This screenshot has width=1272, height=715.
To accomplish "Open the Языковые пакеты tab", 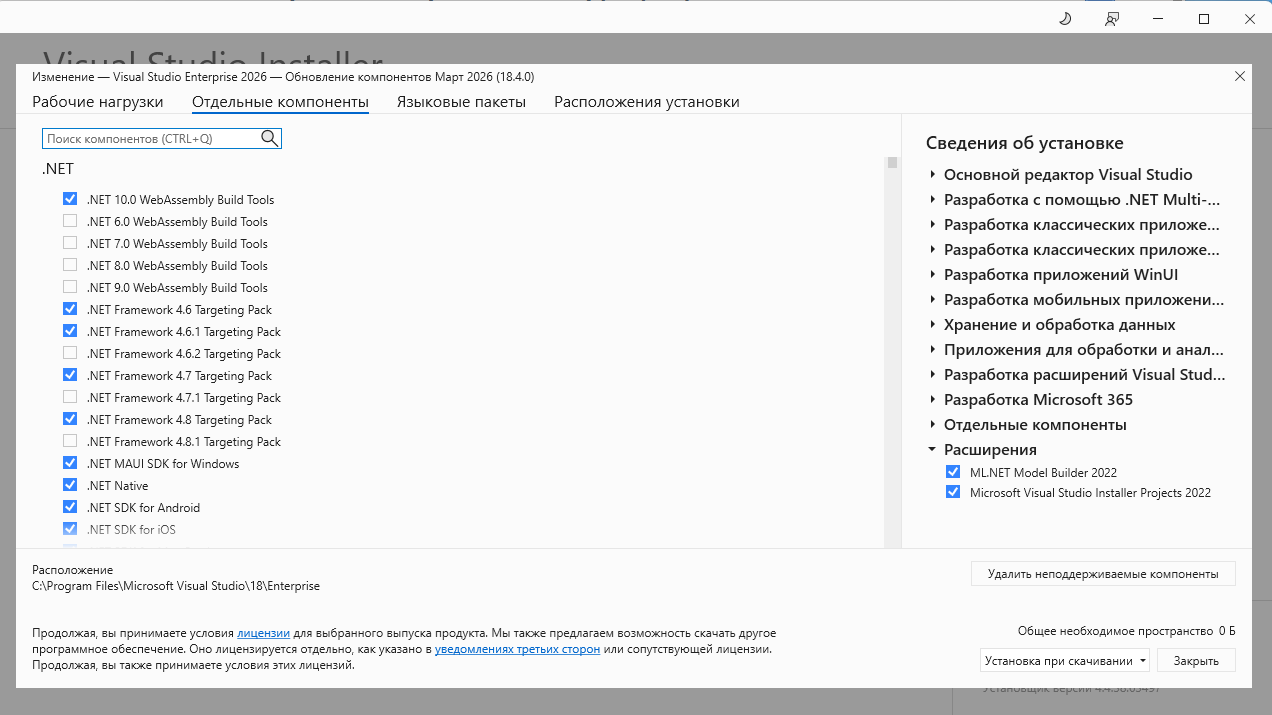I will (x=461, y=102).
